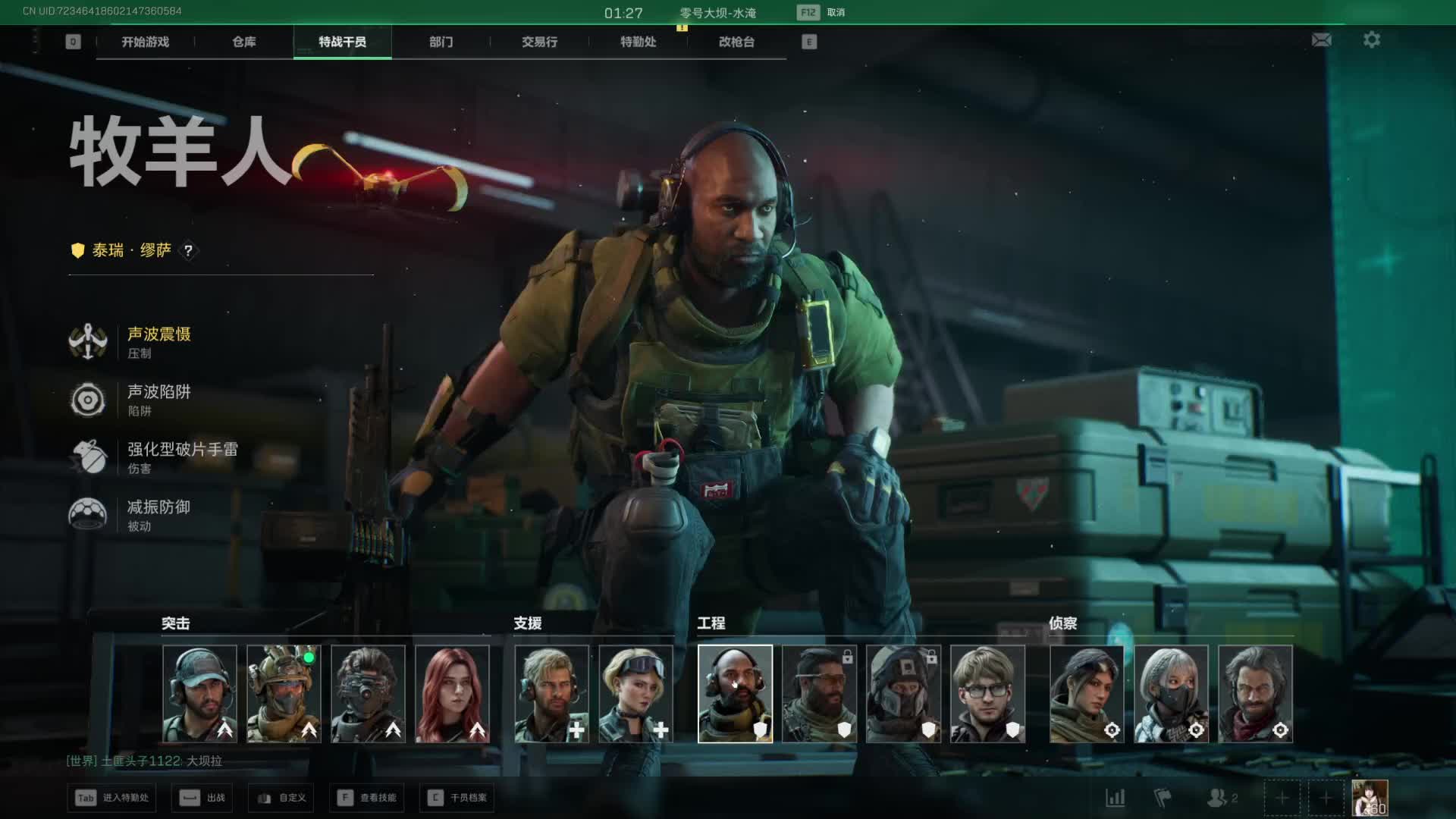Switch to the 交易行 tab
The image size is (1456, 819).
click(x=539, y=42)
